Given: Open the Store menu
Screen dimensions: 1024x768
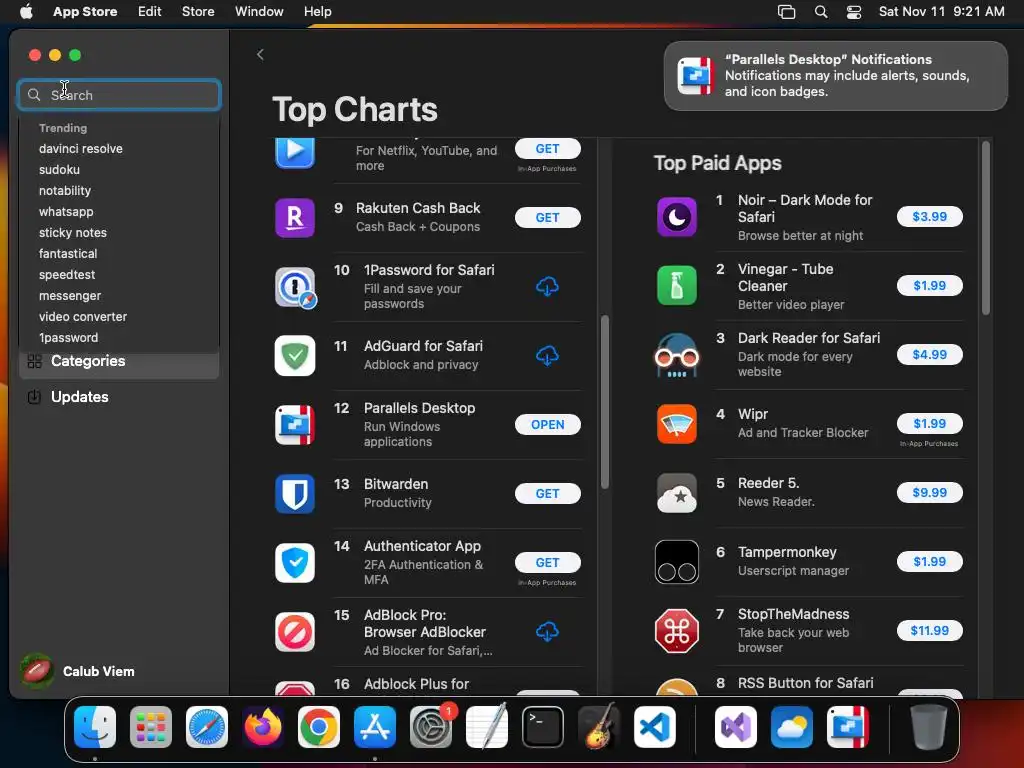Looking at the screenshot, I should click(x=198, y=12).
